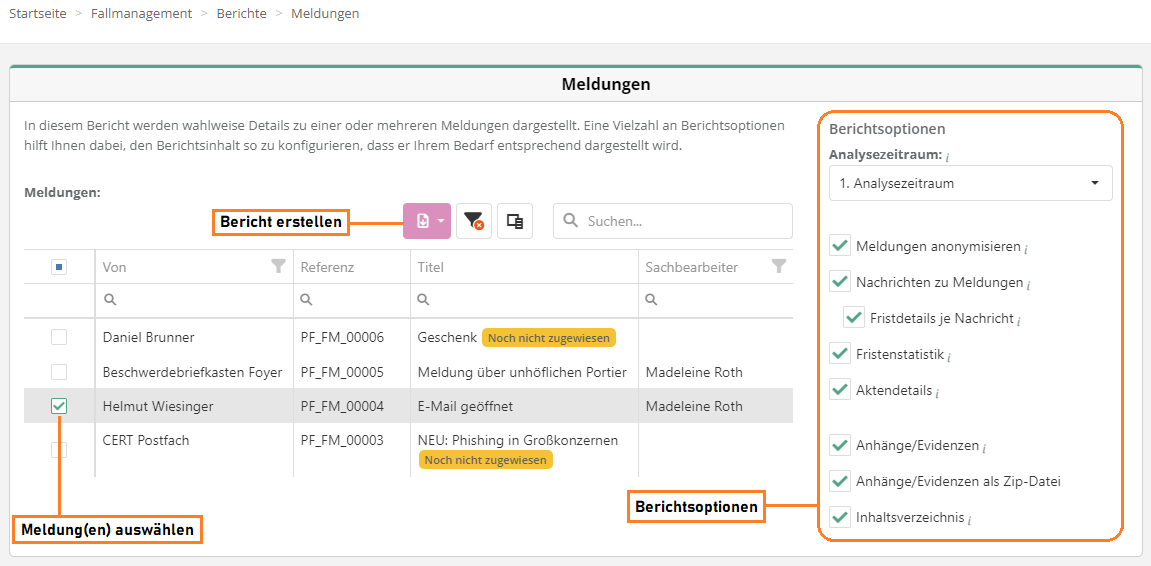
Task: Go to Startseite breadcrumb link
Action: tap(38, 14)
